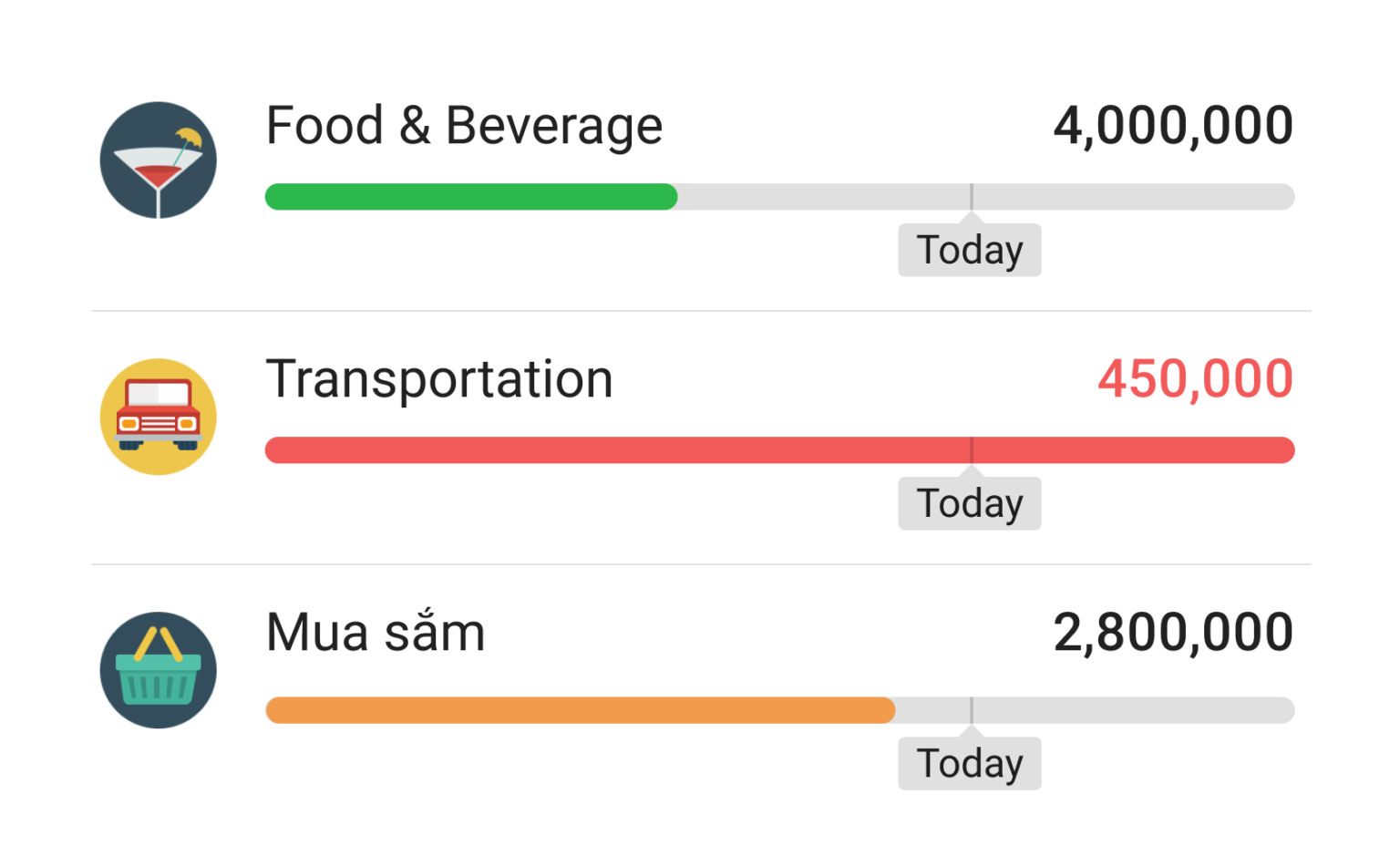Tap the Food & Beverage cocktail icon
The width and height of the screenshot is (1400, 867).
pos(158,160)
